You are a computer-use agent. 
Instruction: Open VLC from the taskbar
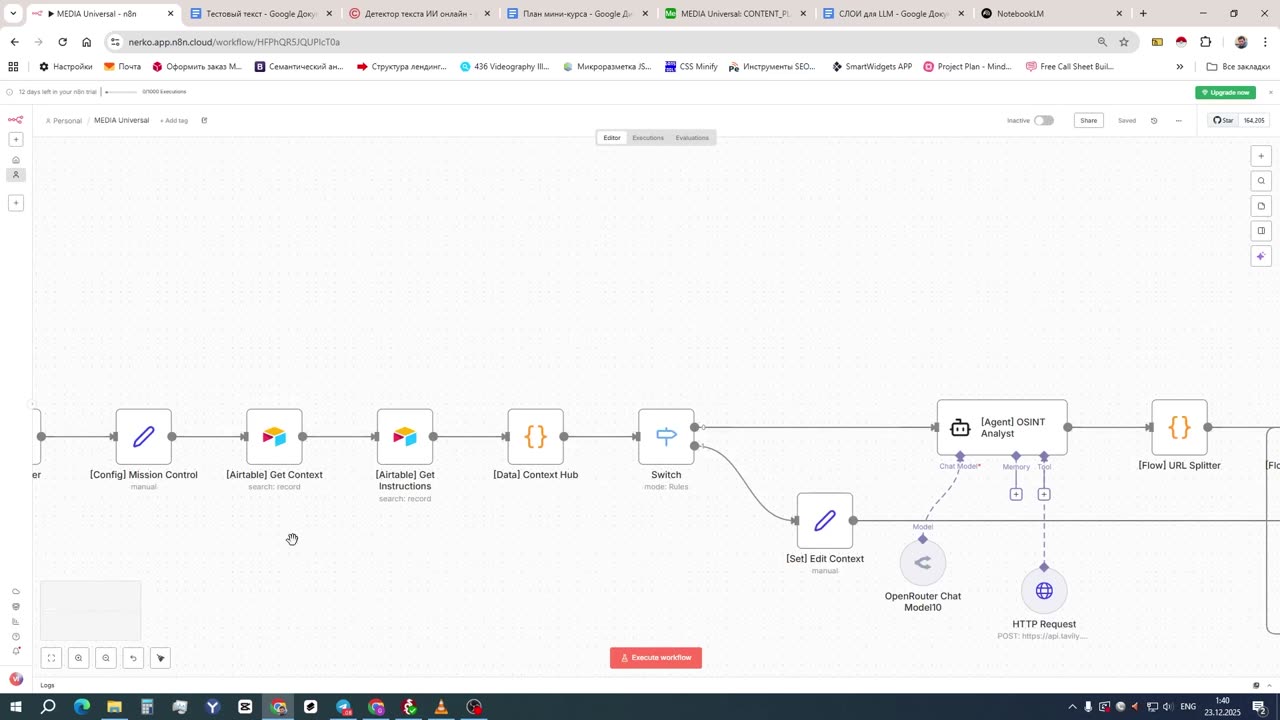(441, 707)
